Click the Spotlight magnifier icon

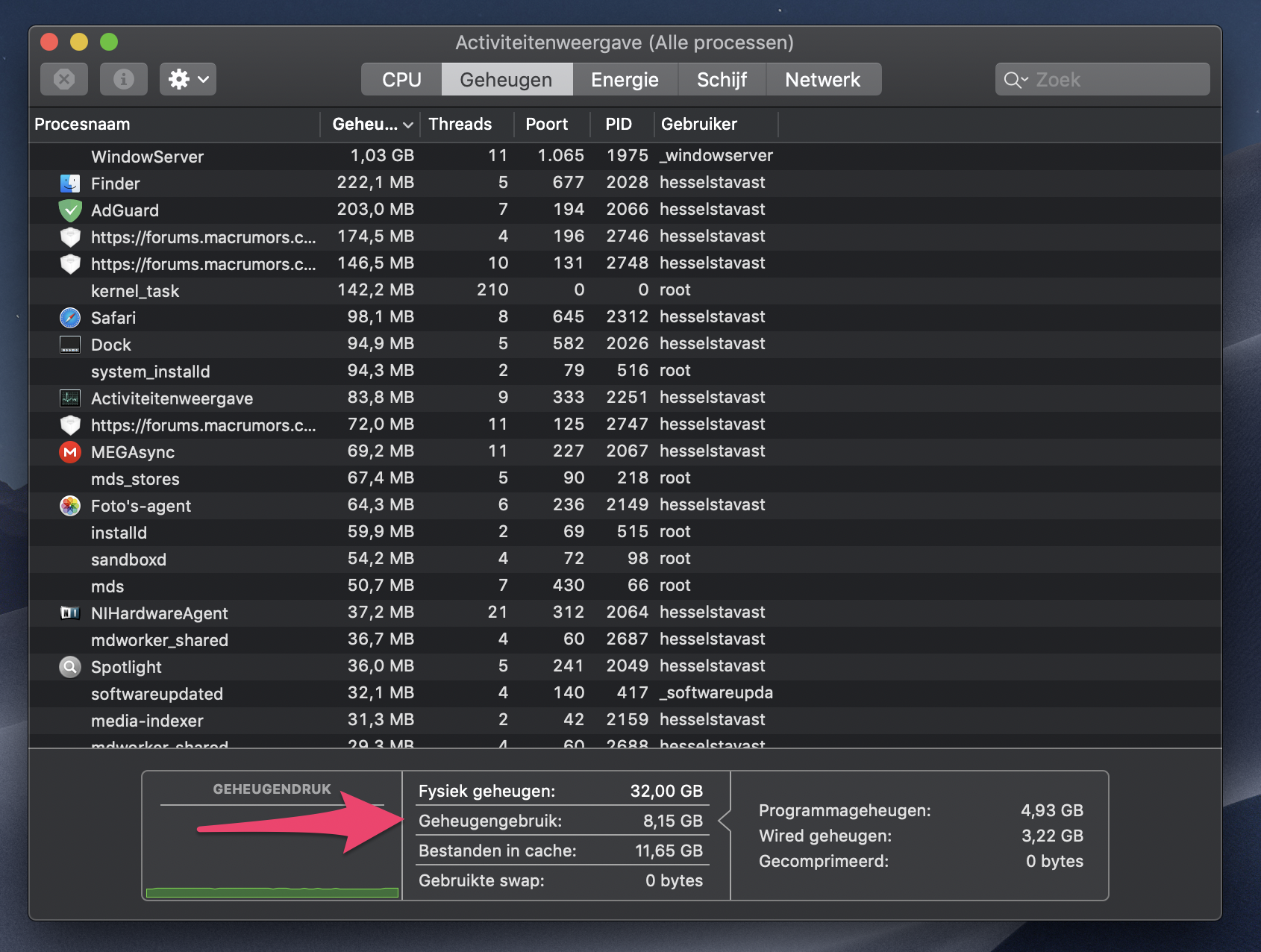click(x=70, y=667)
